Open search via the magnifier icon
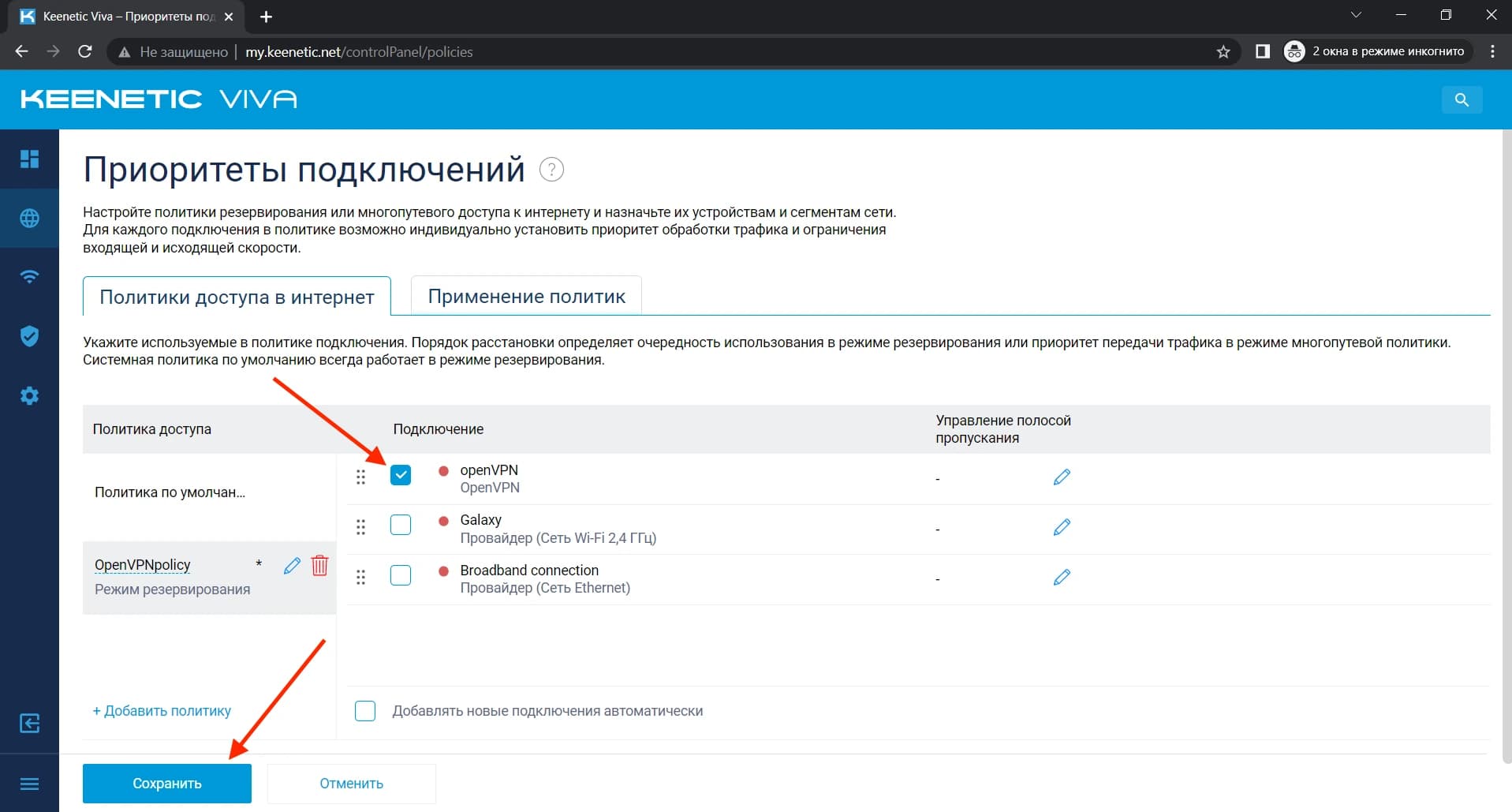 (x=1462, y=99)
